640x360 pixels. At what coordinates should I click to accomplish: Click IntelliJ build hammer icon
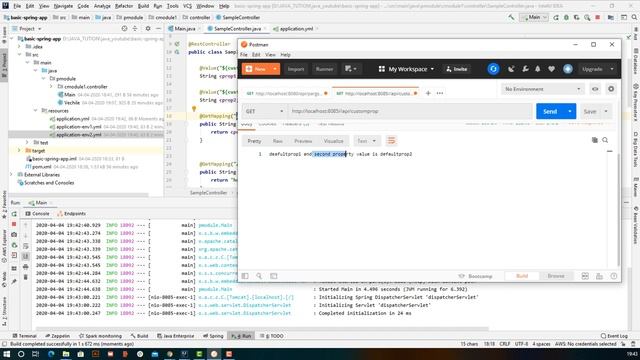511,18
